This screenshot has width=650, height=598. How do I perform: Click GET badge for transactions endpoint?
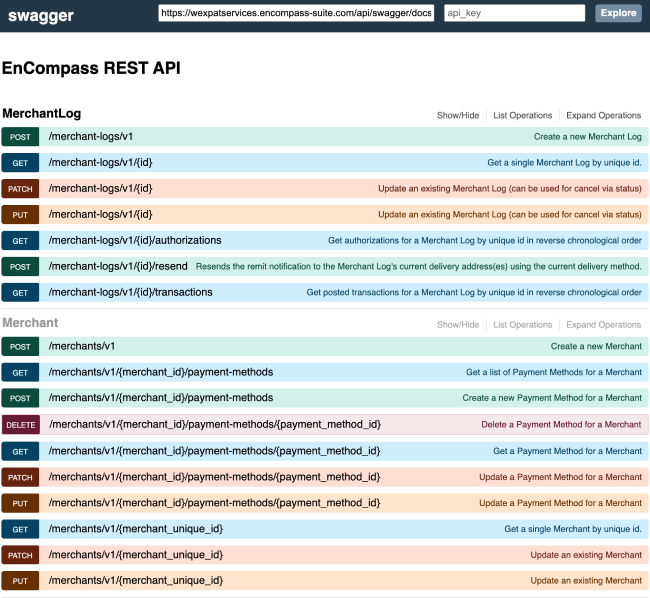(20, 293)
